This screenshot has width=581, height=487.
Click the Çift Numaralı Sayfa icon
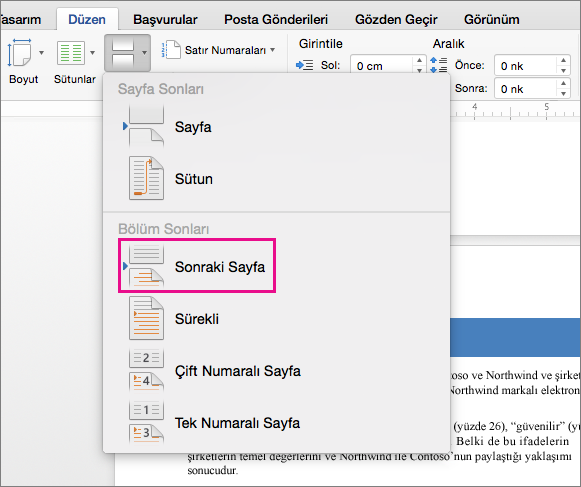pyautogui.click(x=146, y=370)
